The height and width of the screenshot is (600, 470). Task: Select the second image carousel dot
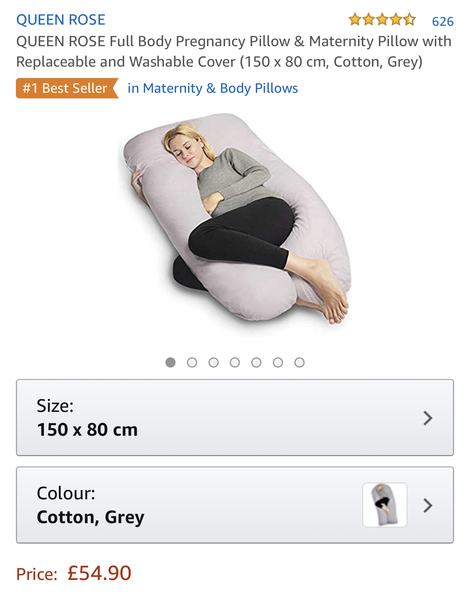coord(192,362)
